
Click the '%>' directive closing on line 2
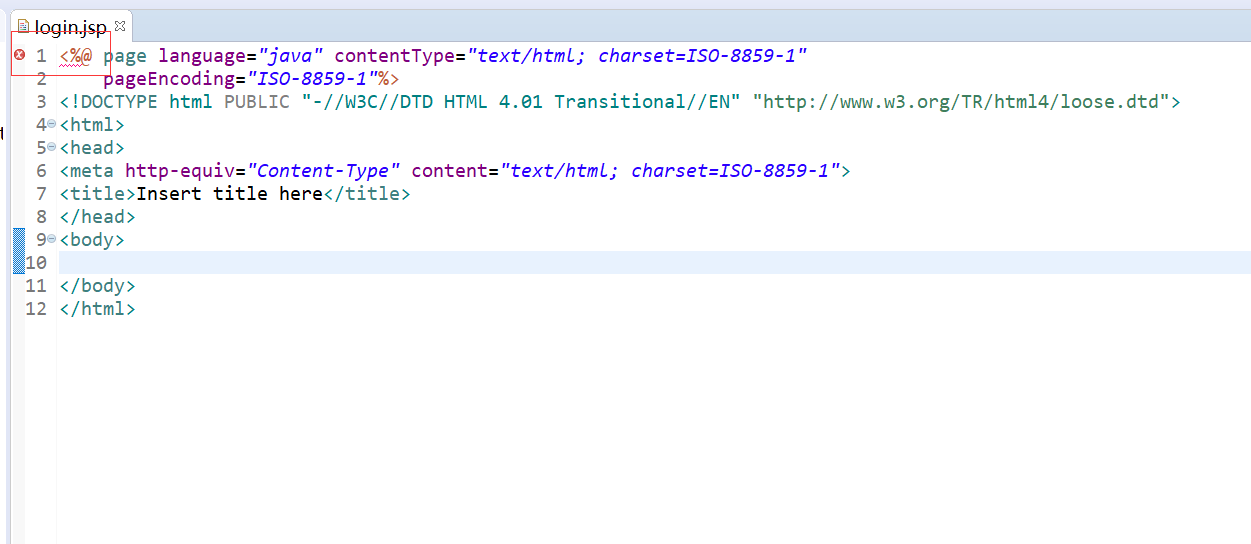coord(389,79)
